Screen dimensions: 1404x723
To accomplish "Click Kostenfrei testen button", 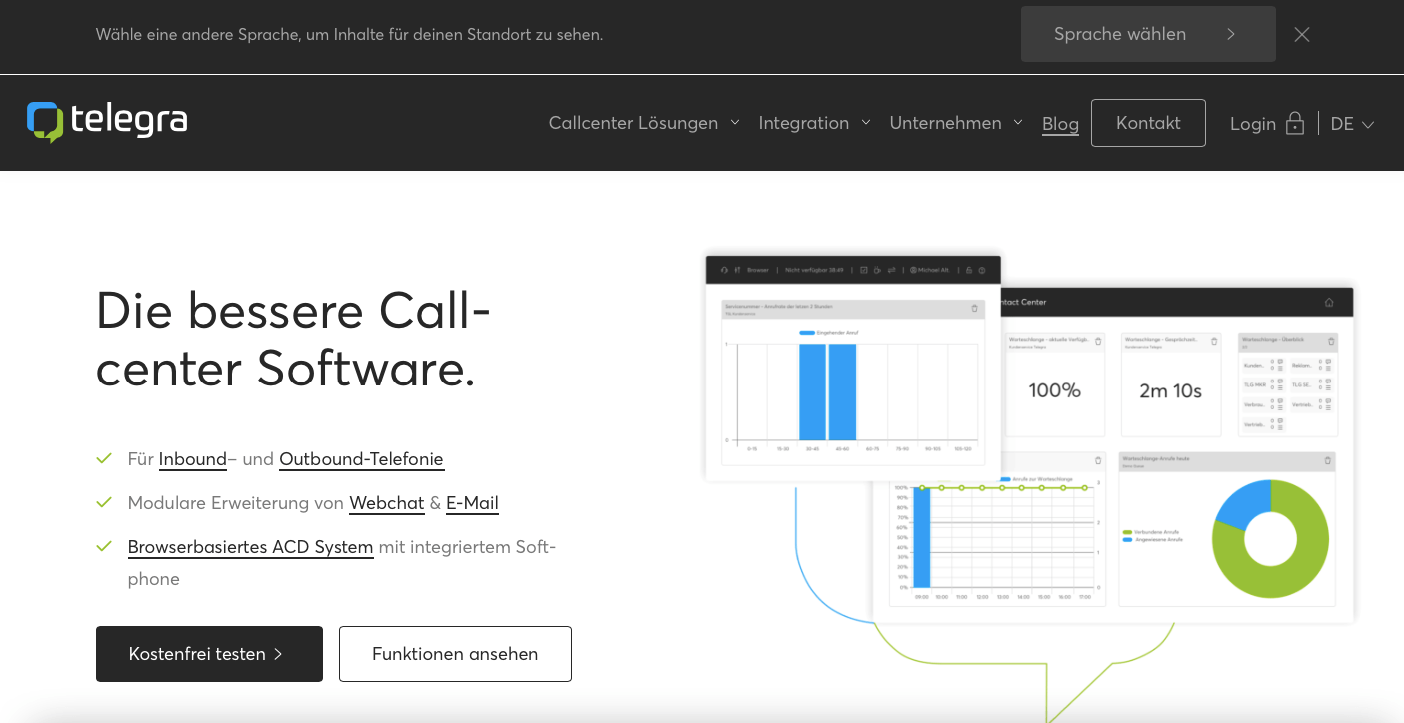I will coord(209,654).
